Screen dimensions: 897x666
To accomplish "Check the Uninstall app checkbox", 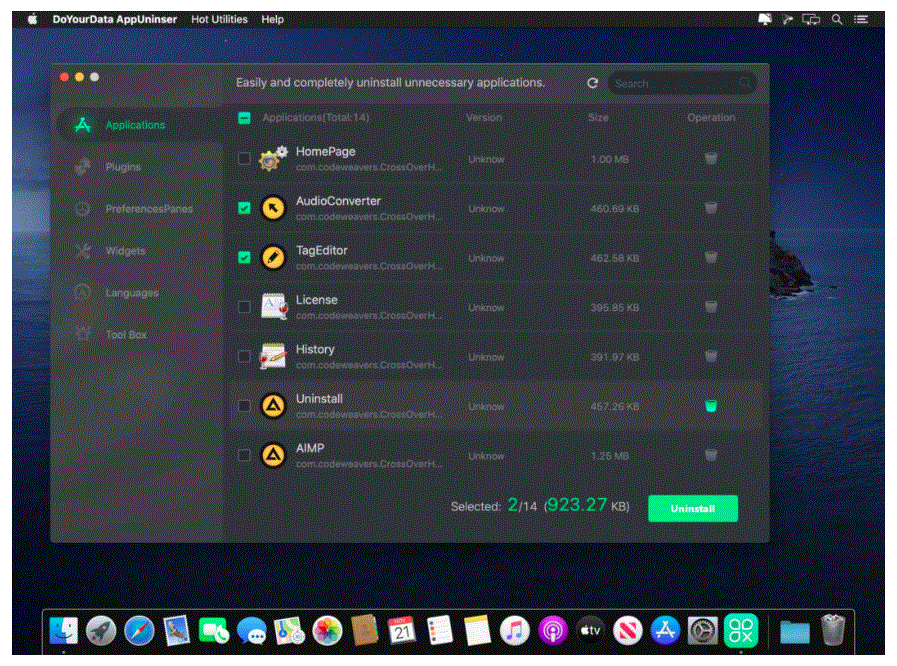I will 244,406.
